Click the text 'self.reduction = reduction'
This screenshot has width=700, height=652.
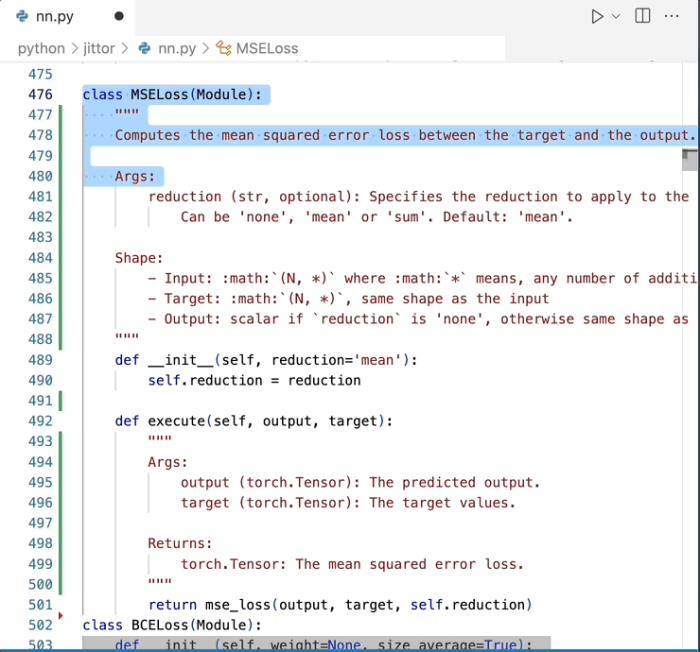[x=254, y=380]
